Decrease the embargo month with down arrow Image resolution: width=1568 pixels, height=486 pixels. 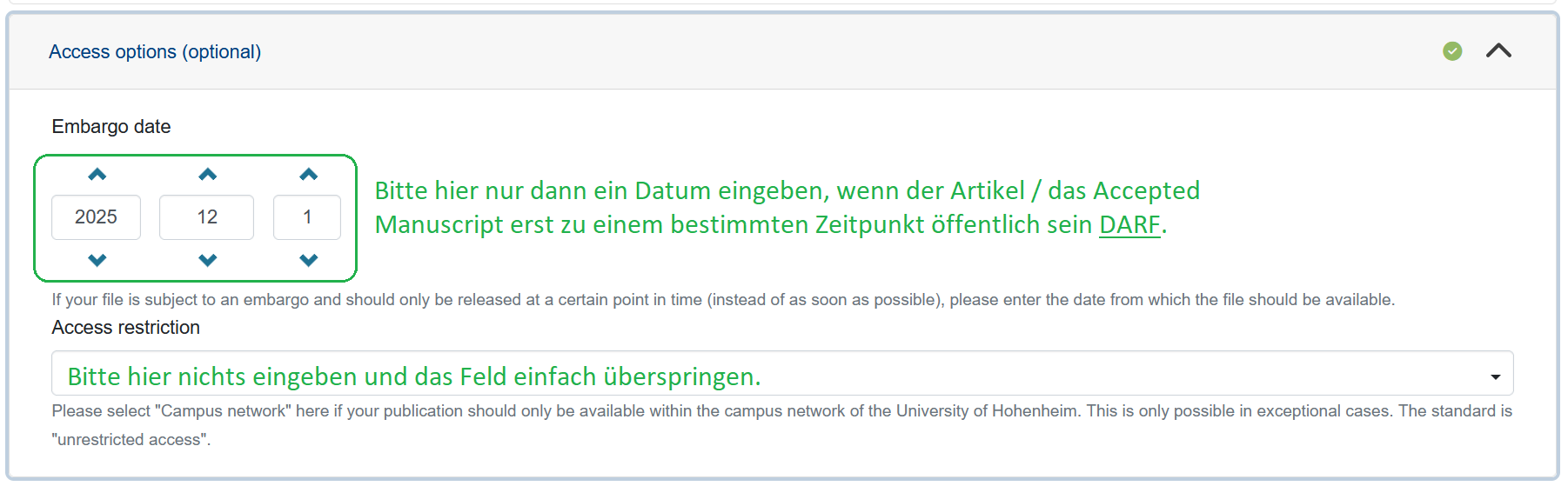tap(207, 260)
